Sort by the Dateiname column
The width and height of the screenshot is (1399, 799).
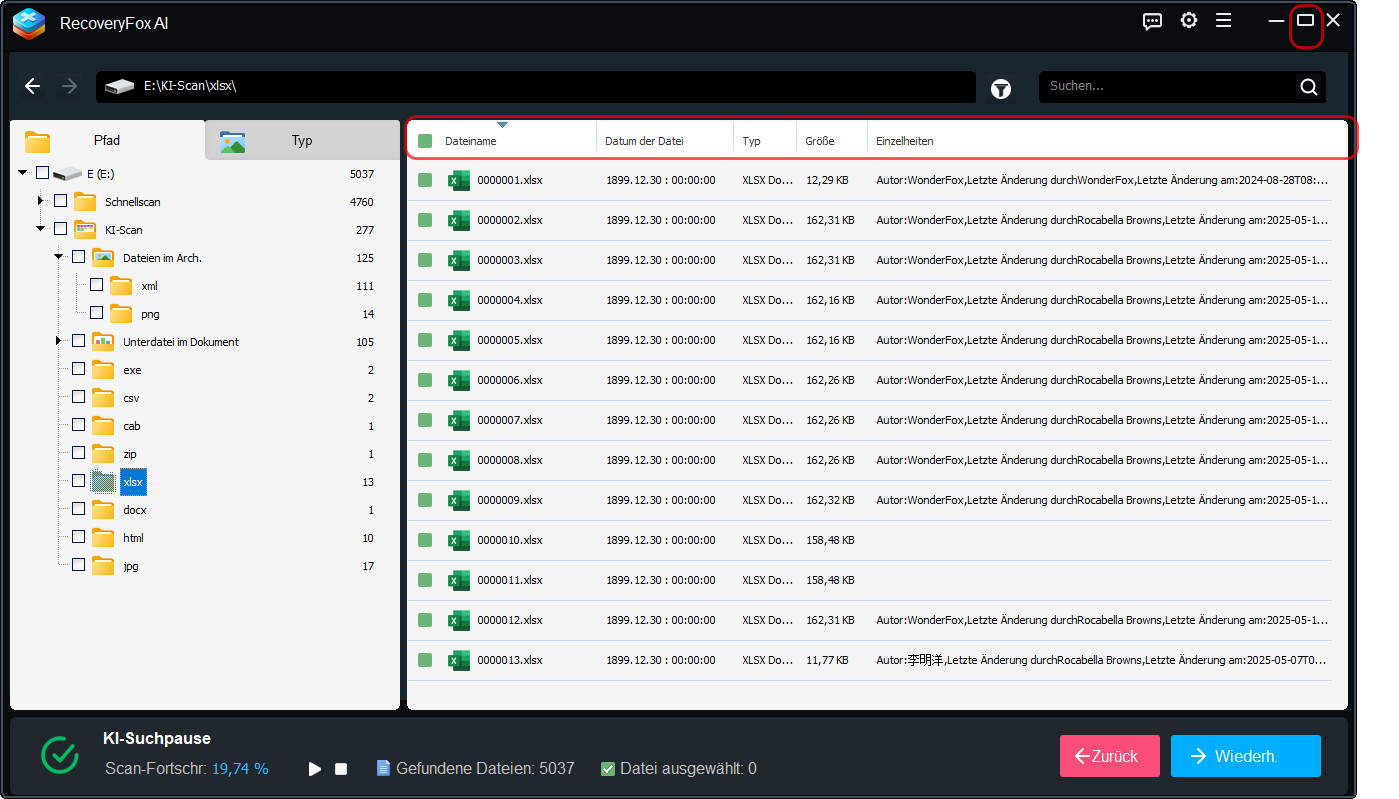tap(503, 141)
